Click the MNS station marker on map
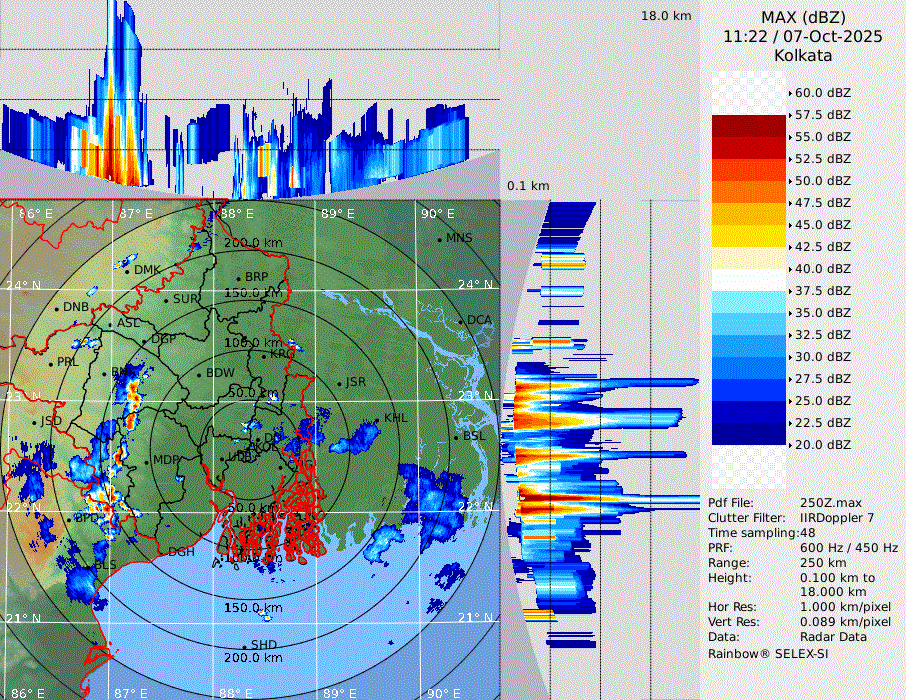The width and height of the screenshot is (906, 700). tap(439, 238)
